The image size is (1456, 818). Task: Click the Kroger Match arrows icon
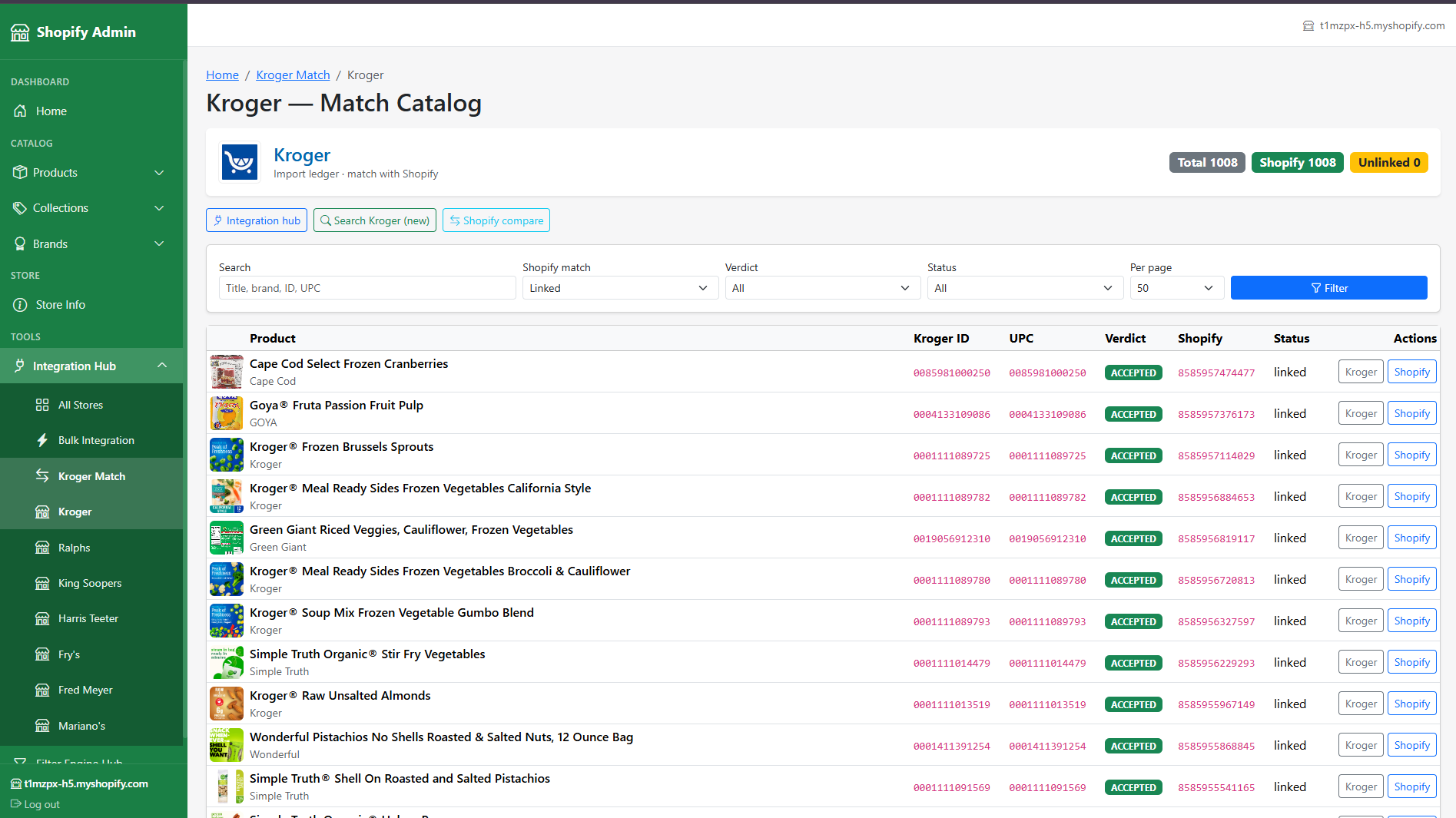[x=42, y=476]
